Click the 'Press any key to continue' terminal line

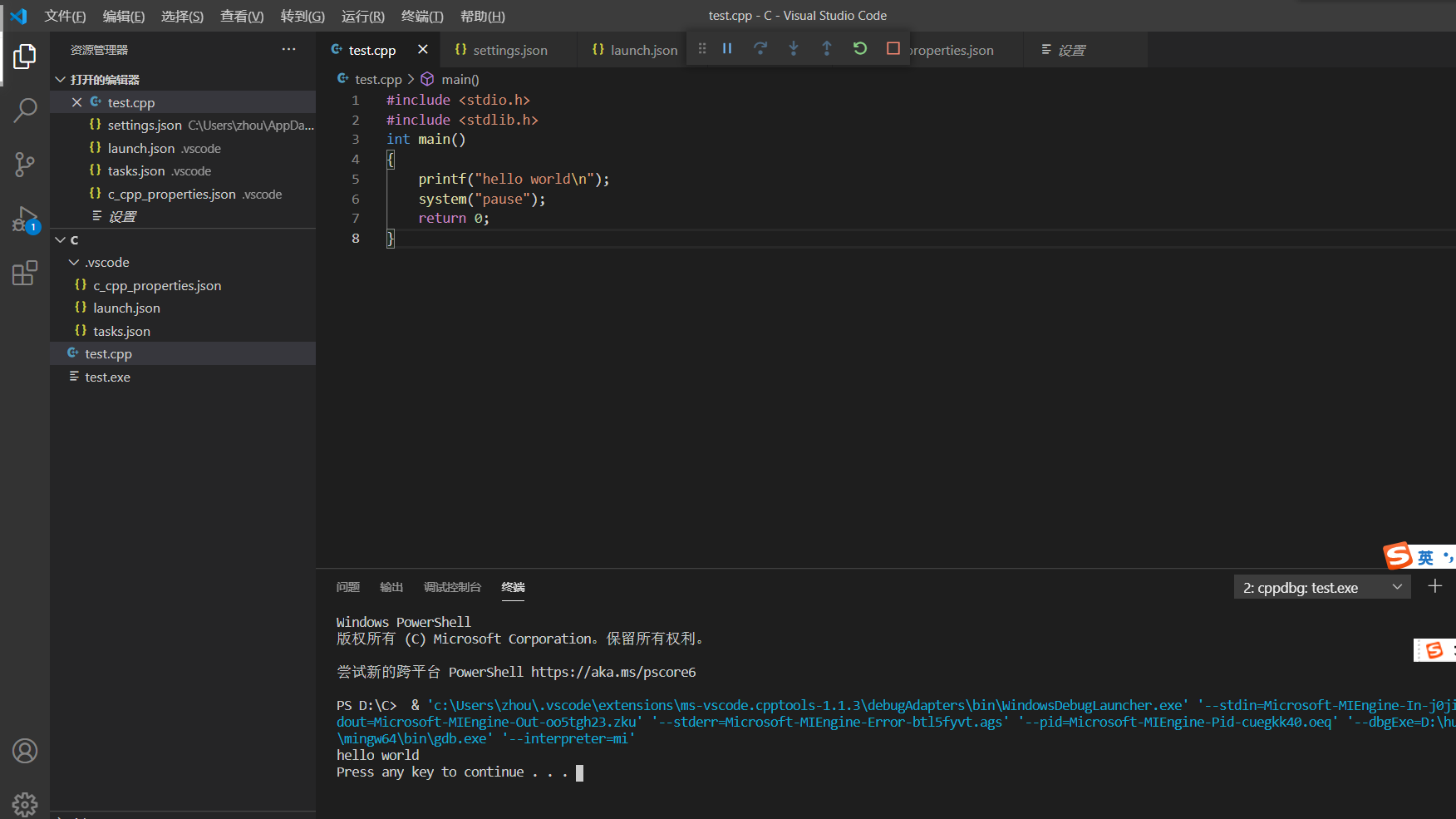[x=452, y=772]
